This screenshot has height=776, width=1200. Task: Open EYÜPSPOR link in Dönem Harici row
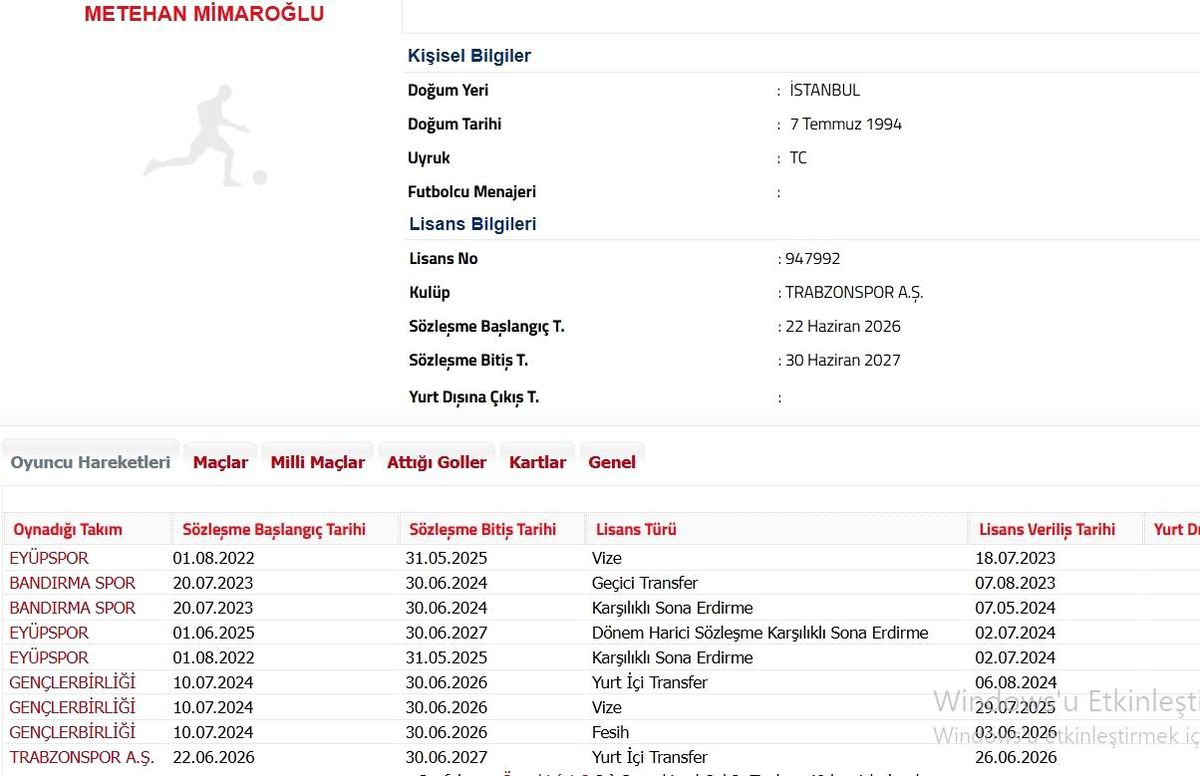pos(49,633)
